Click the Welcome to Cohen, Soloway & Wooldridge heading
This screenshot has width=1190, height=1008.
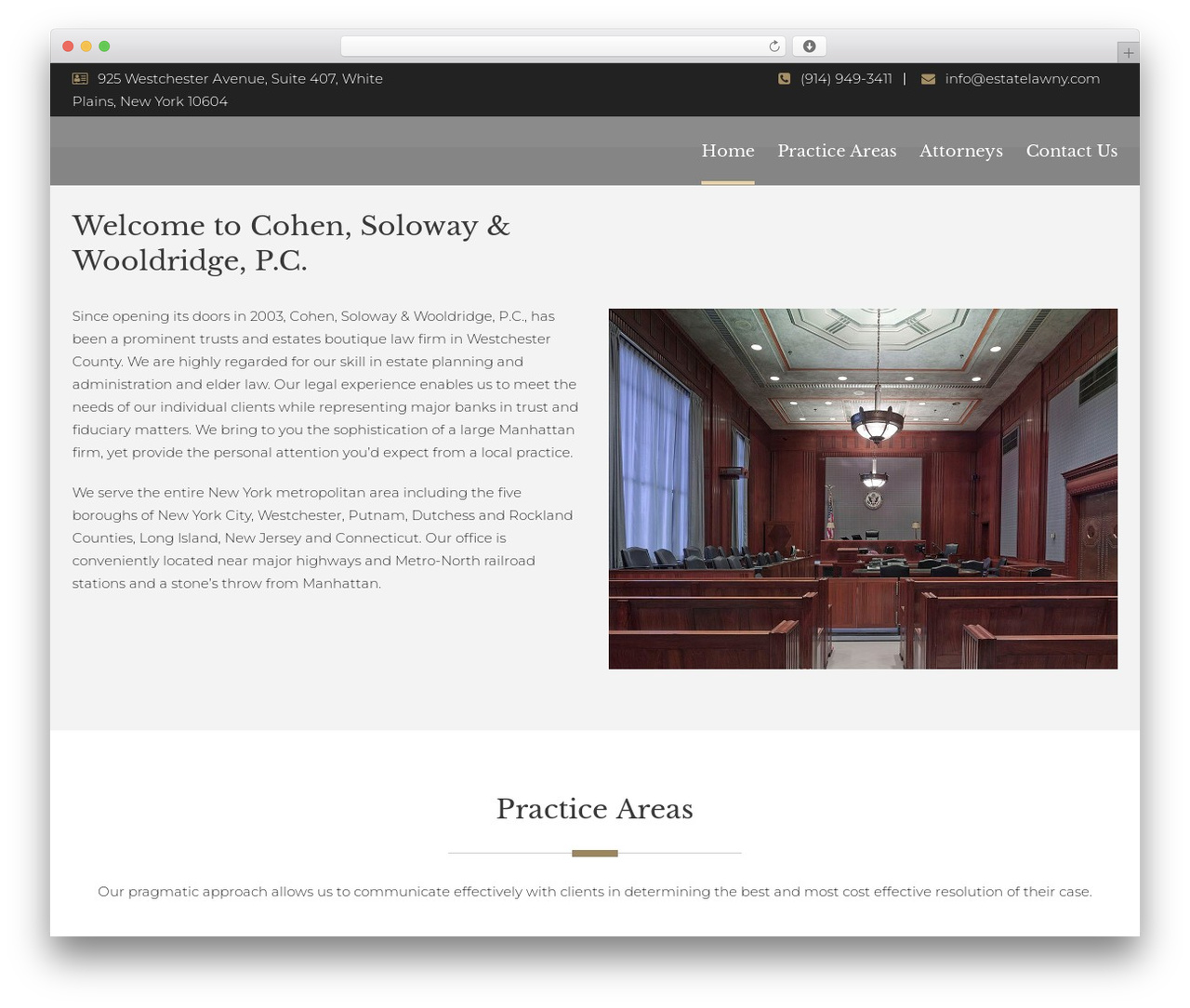[x=291, y=243]
